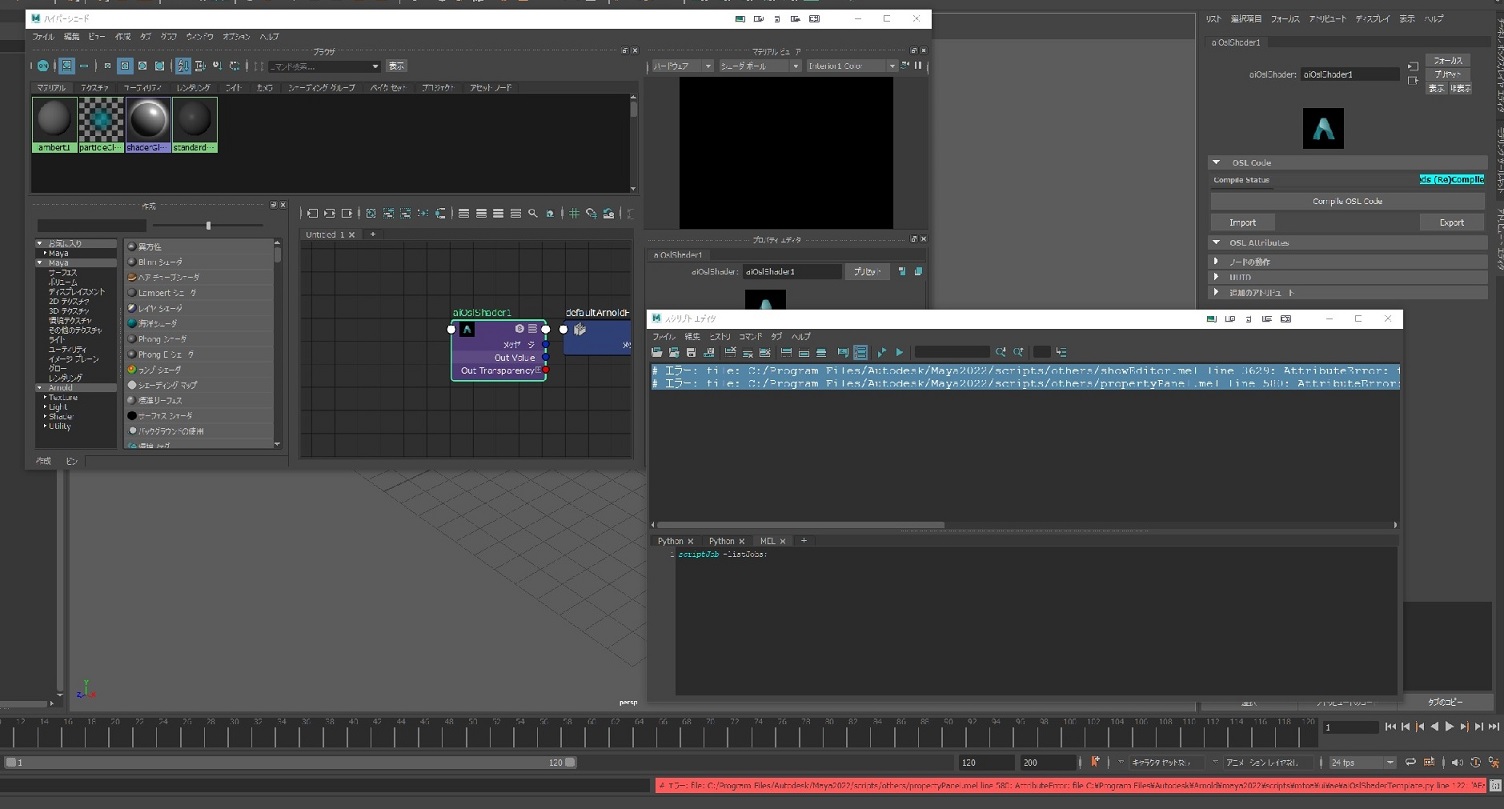Collapse Arnold category in create tree
The height and width of the screenshot is (809, 1504).
(x=40, y=387)
